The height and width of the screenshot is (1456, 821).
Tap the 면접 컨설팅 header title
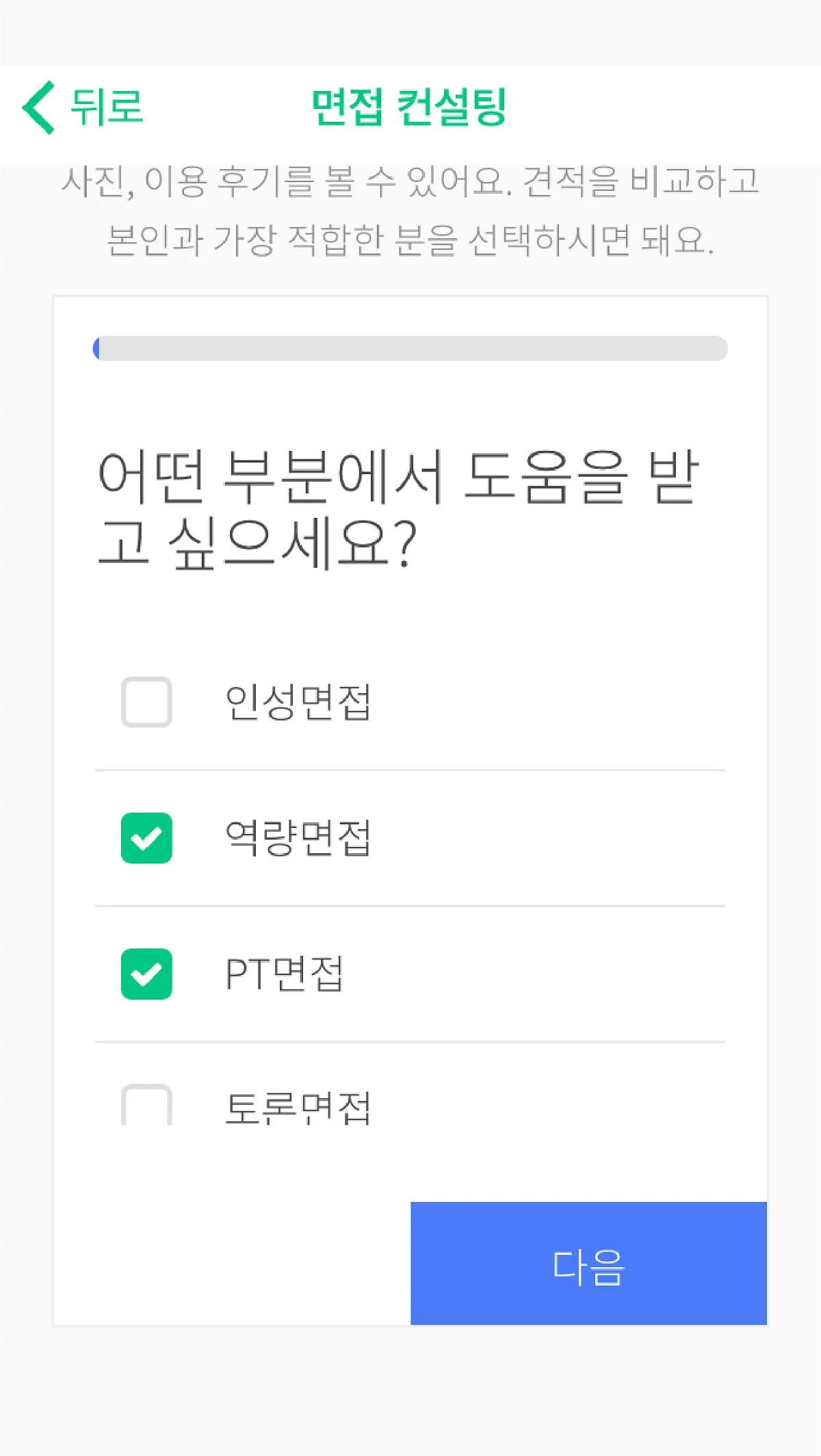click(x=408, y=107)
